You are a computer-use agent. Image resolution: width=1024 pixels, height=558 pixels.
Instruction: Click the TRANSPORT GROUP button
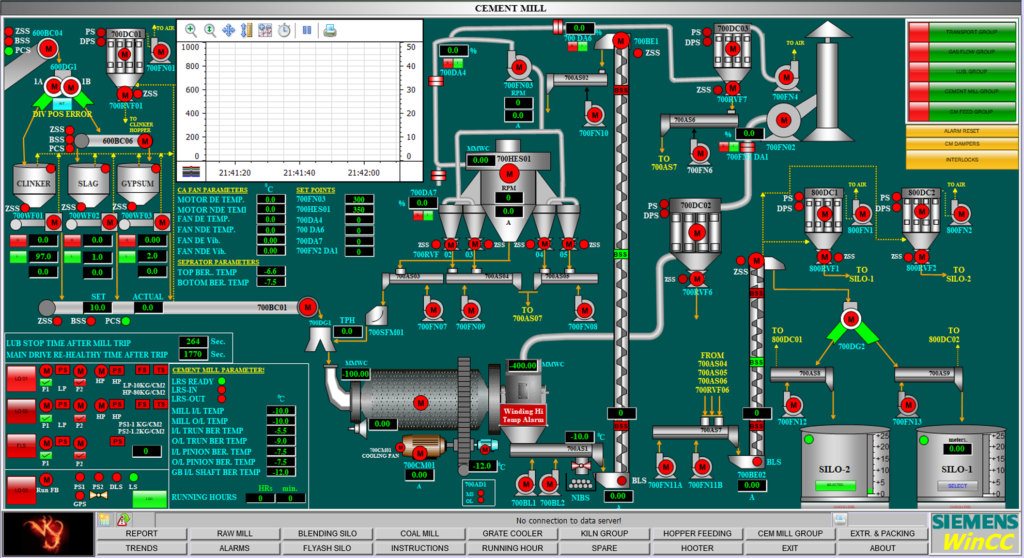click(972, 31)
